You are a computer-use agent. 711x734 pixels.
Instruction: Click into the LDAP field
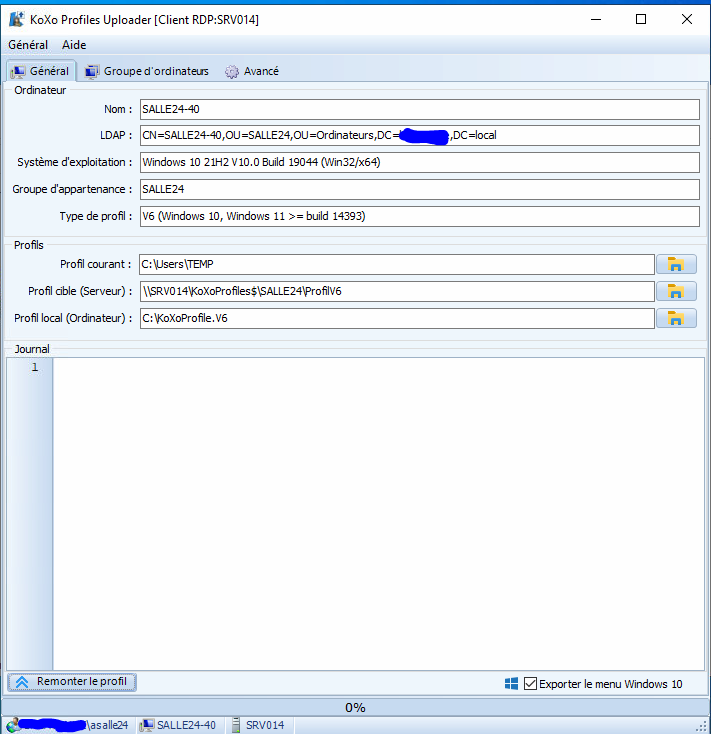coord(420,136)
